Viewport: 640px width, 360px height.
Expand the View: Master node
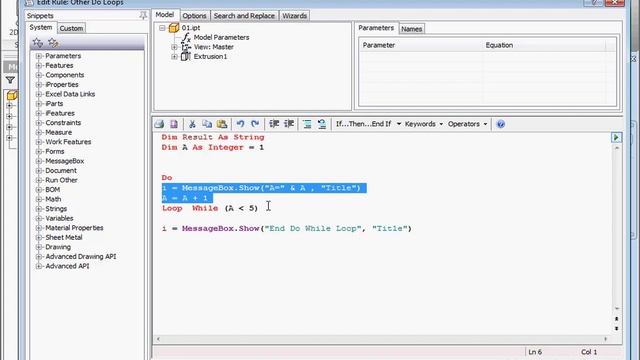point(174,47)
